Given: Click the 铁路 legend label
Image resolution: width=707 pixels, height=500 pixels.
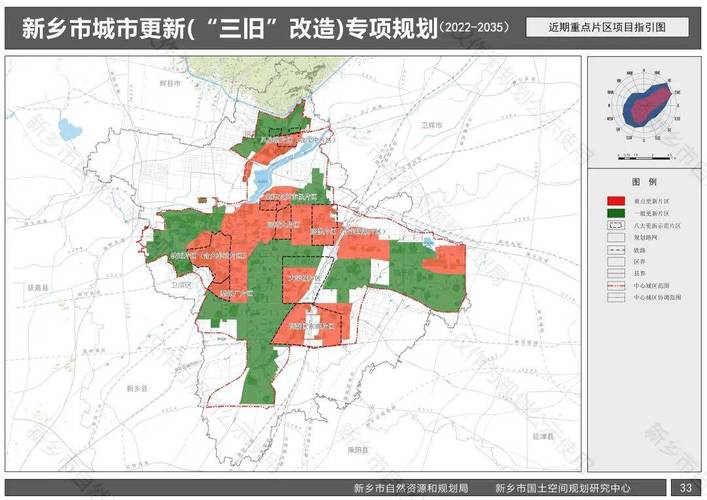Looking at the screenshot, I should click(639, 250).
